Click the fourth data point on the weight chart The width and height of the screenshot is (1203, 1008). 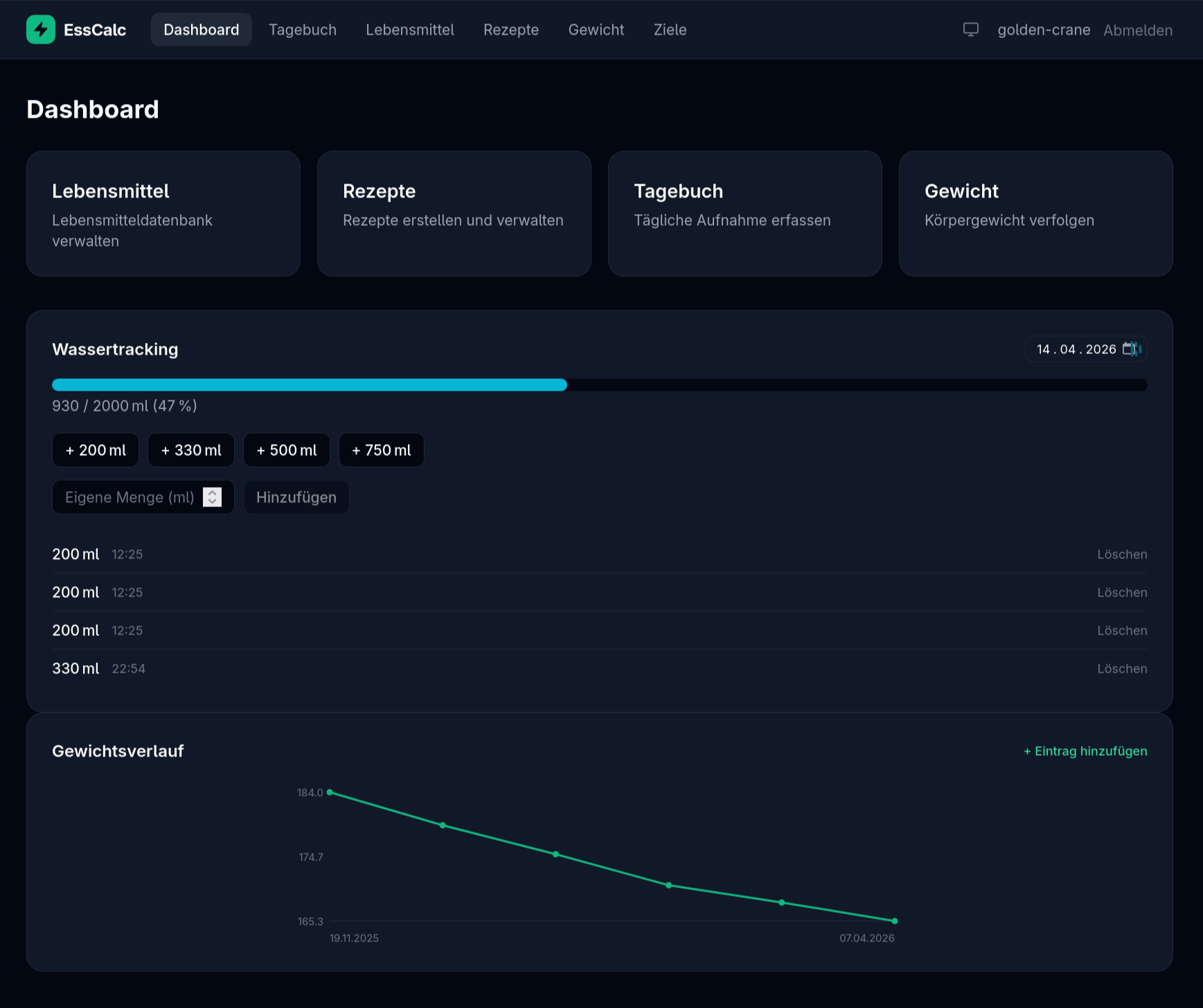pos(668,885)
